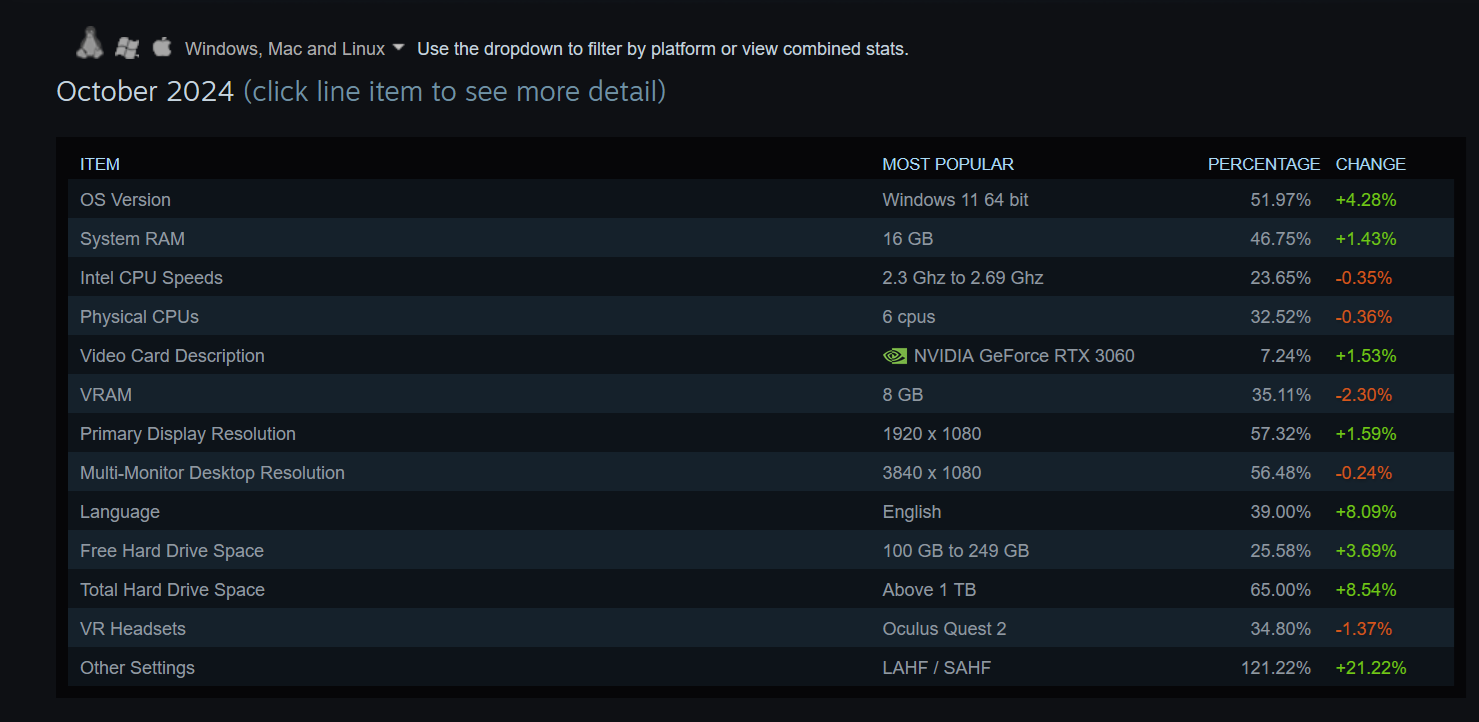Open the Other Settings row
Image resolution: width=1479 pixels, height=722 pixels.
(x=760, y=667)
